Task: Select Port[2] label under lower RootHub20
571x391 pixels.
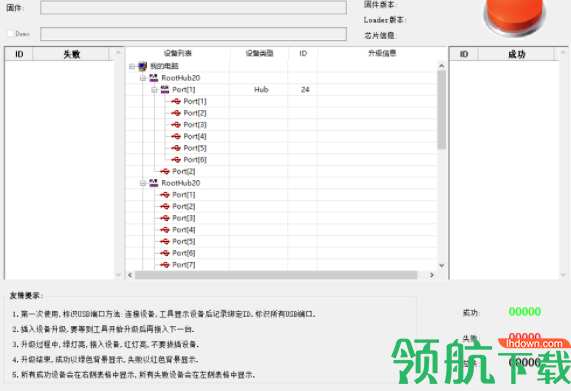Action: 184,206
